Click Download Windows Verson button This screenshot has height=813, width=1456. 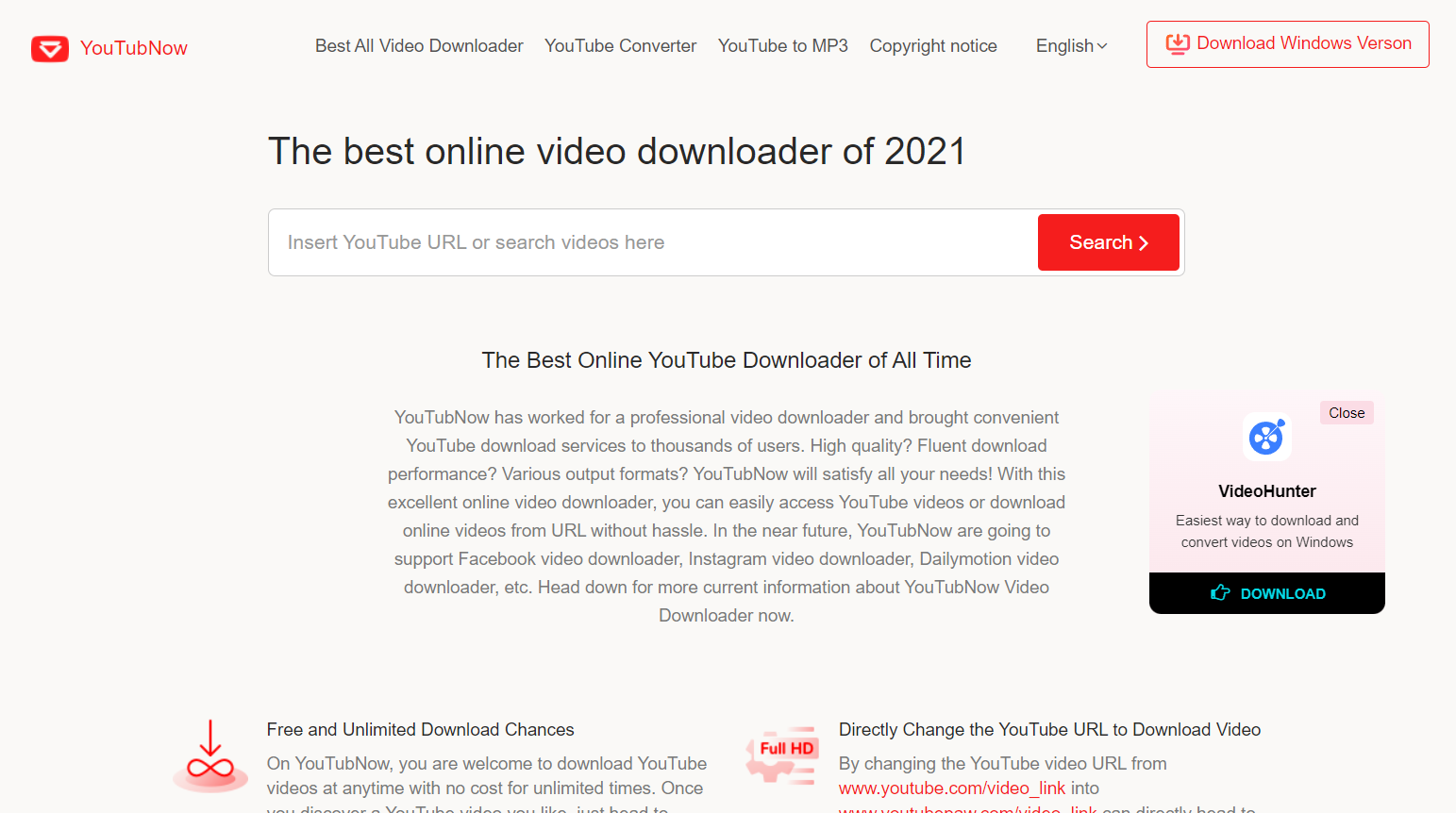[x=1288, y=44]
